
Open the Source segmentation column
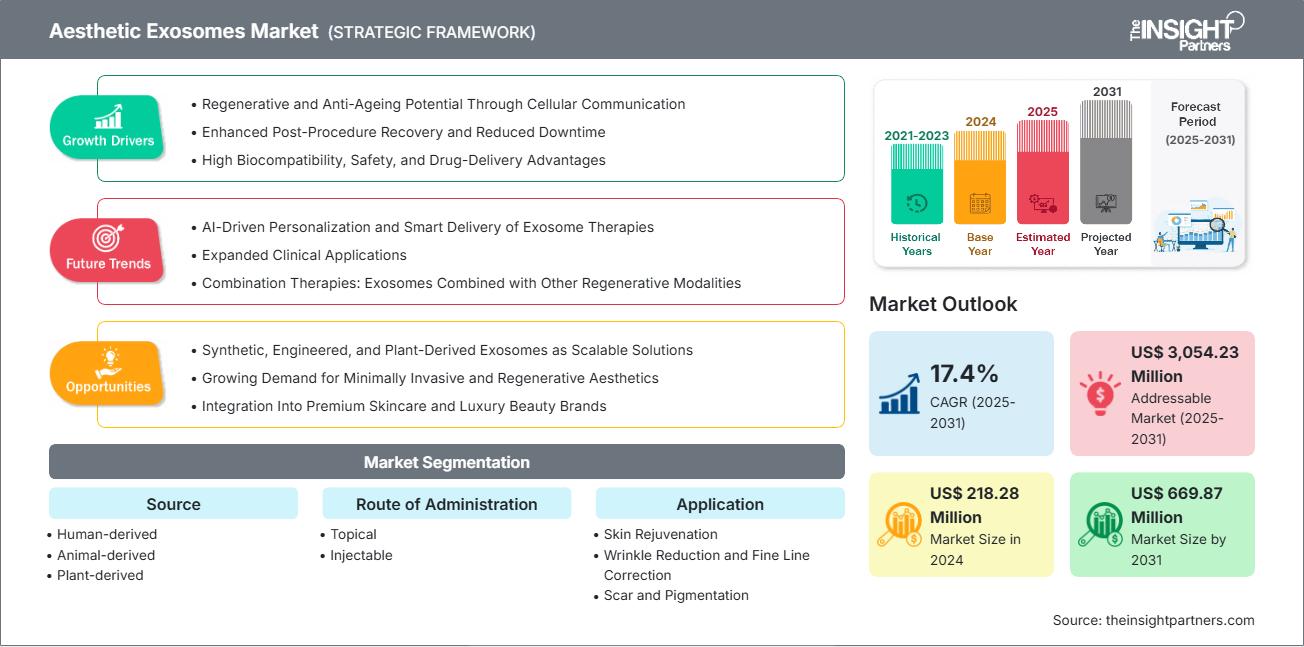[173, 504]
